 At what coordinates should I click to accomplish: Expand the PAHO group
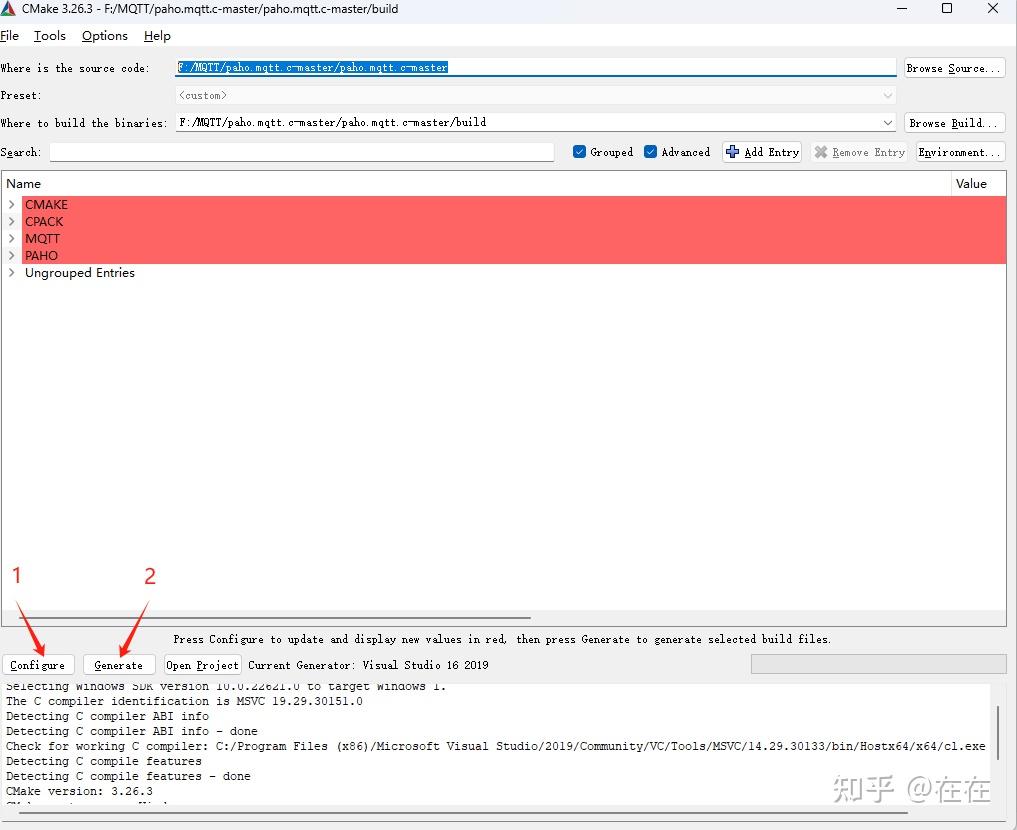[x=11, y=255]
